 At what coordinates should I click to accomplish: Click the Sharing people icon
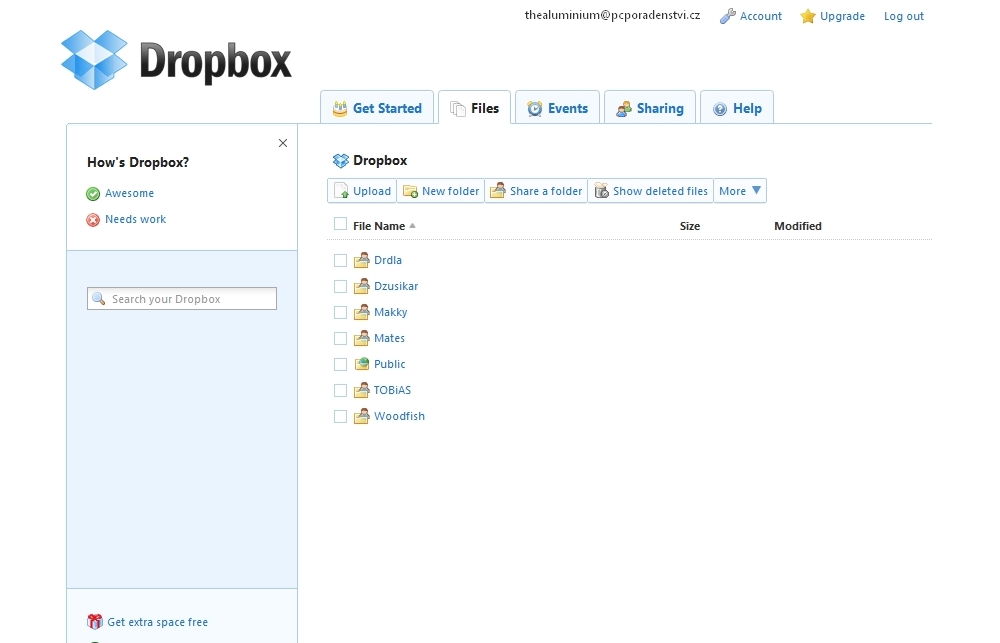624,109
